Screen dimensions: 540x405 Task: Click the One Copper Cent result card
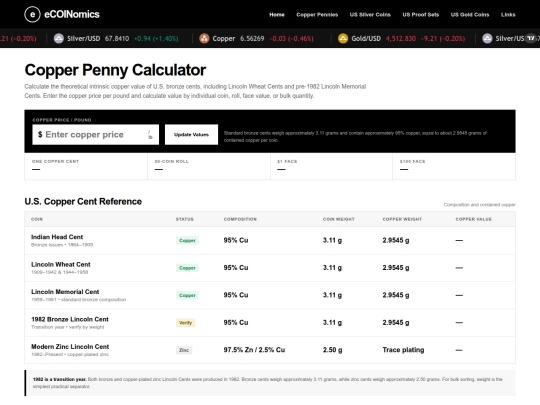coord(86,166)
